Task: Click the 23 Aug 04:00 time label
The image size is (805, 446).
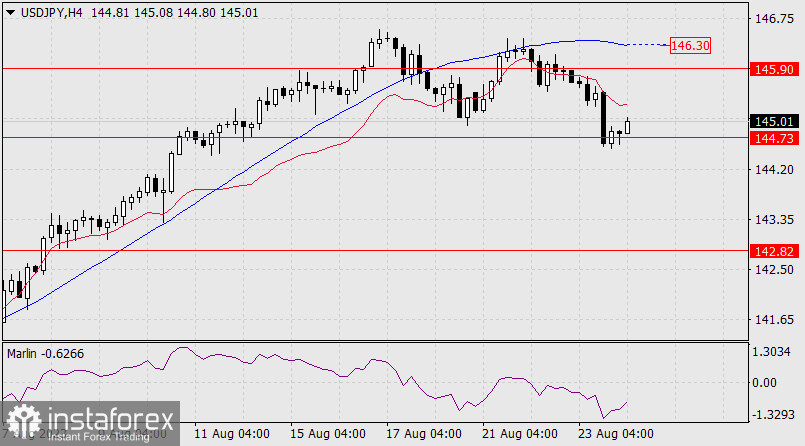Action: coord(616,434)
